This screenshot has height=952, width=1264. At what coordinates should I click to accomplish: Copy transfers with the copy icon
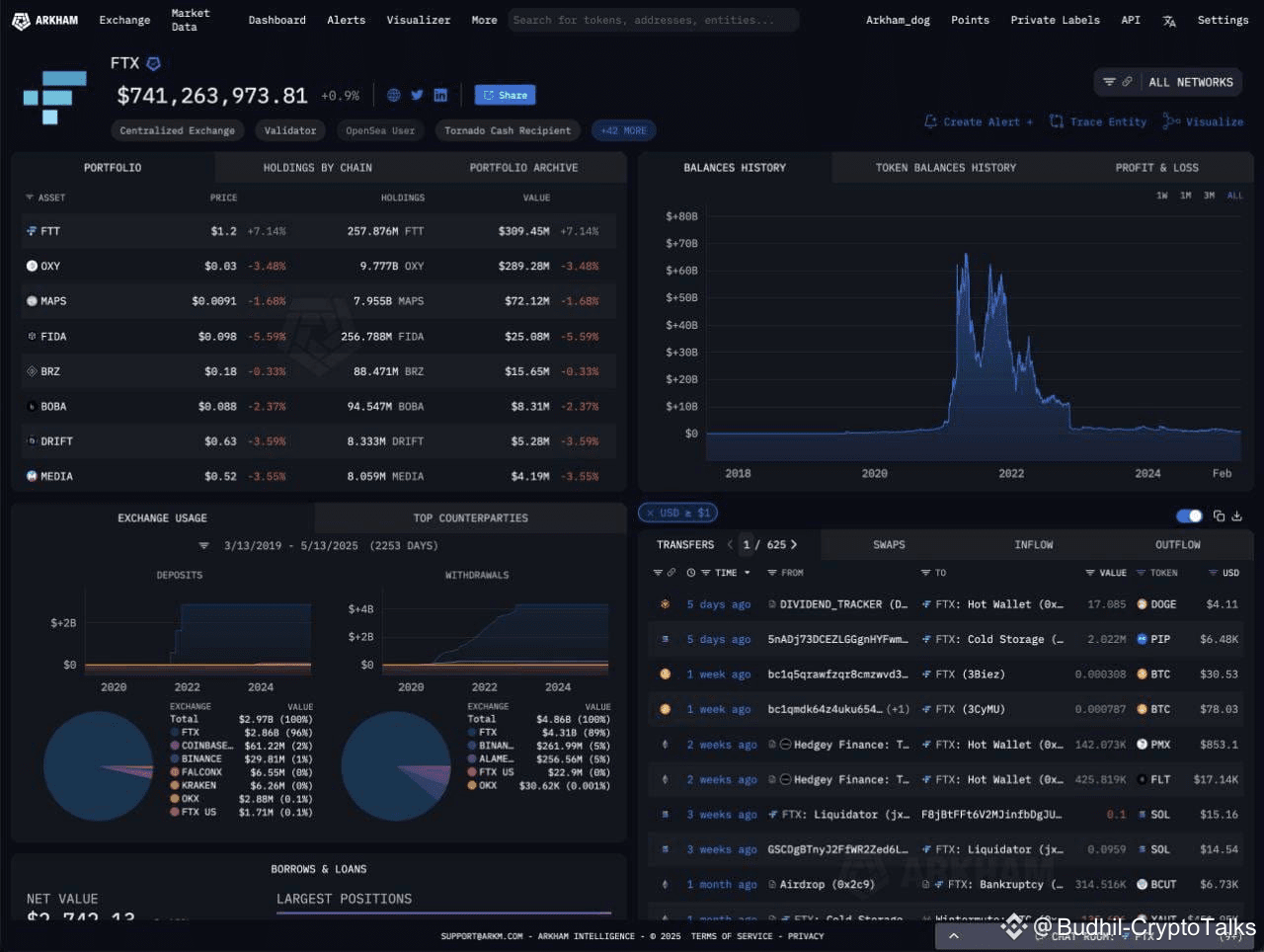point(1219,516)
